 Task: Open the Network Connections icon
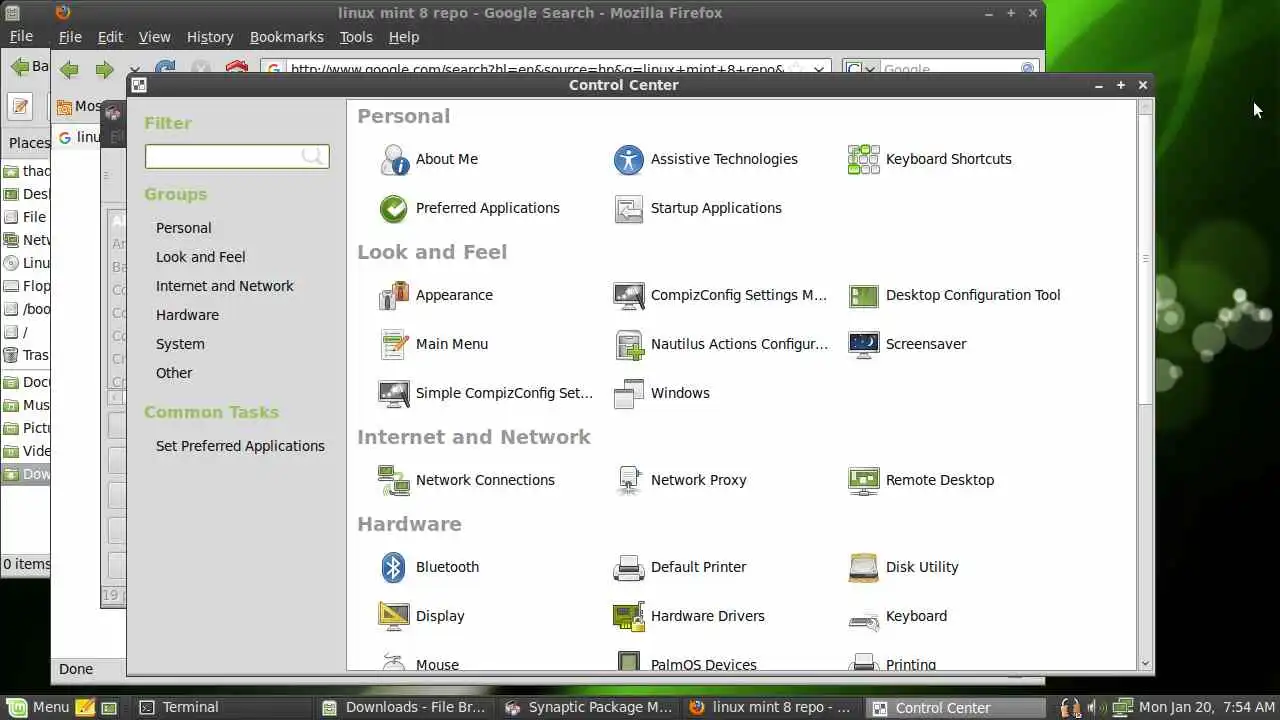(x=394, y=480)
